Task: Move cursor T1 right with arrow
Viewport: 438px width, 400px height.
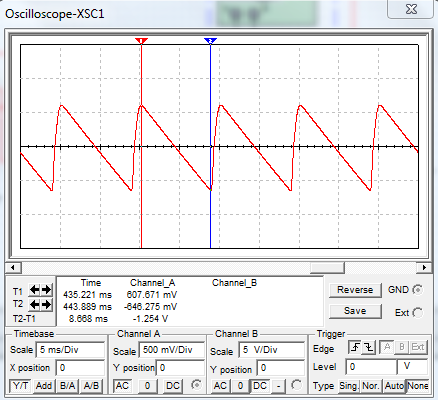Action: (x=46, y=289)
